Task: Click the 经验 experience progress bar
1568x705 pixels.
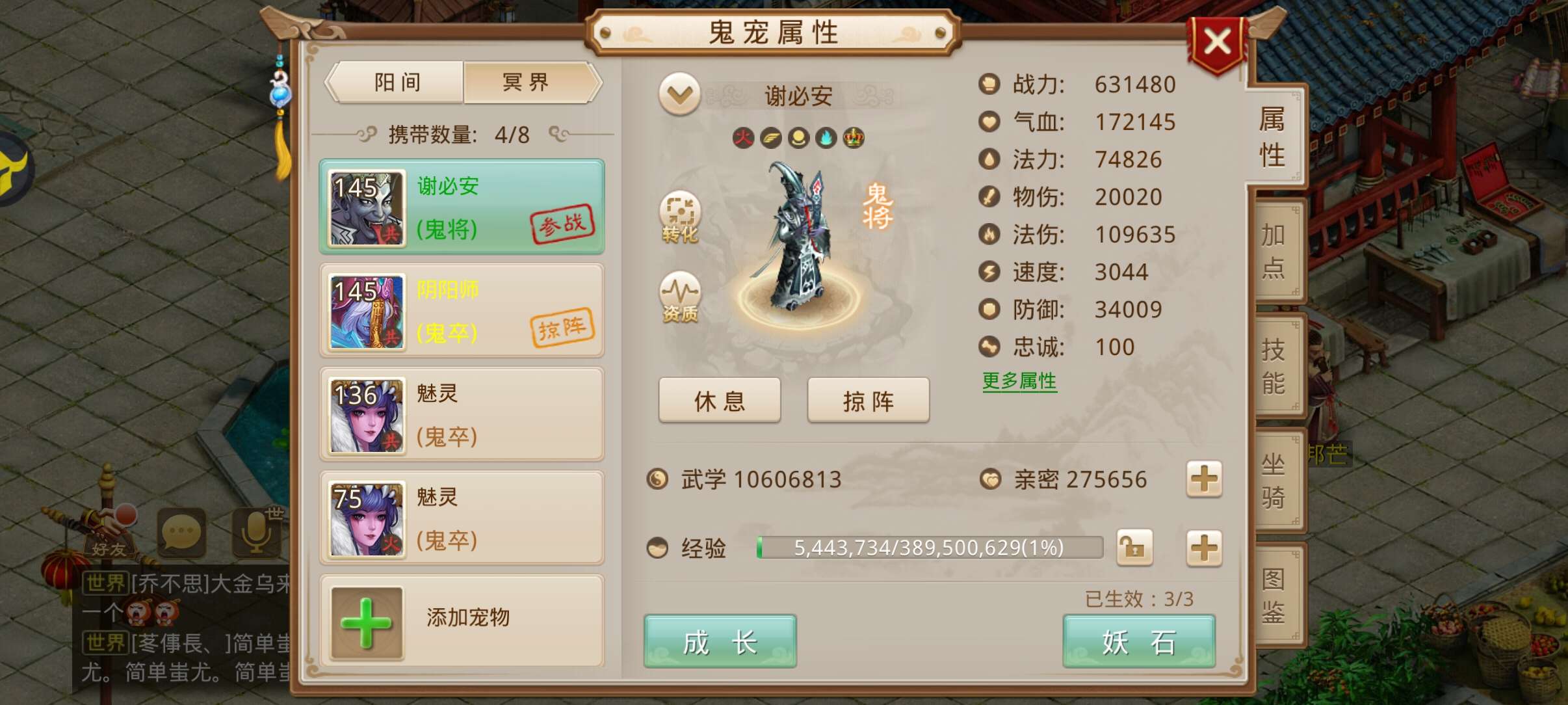Action: tap(930, 548)
